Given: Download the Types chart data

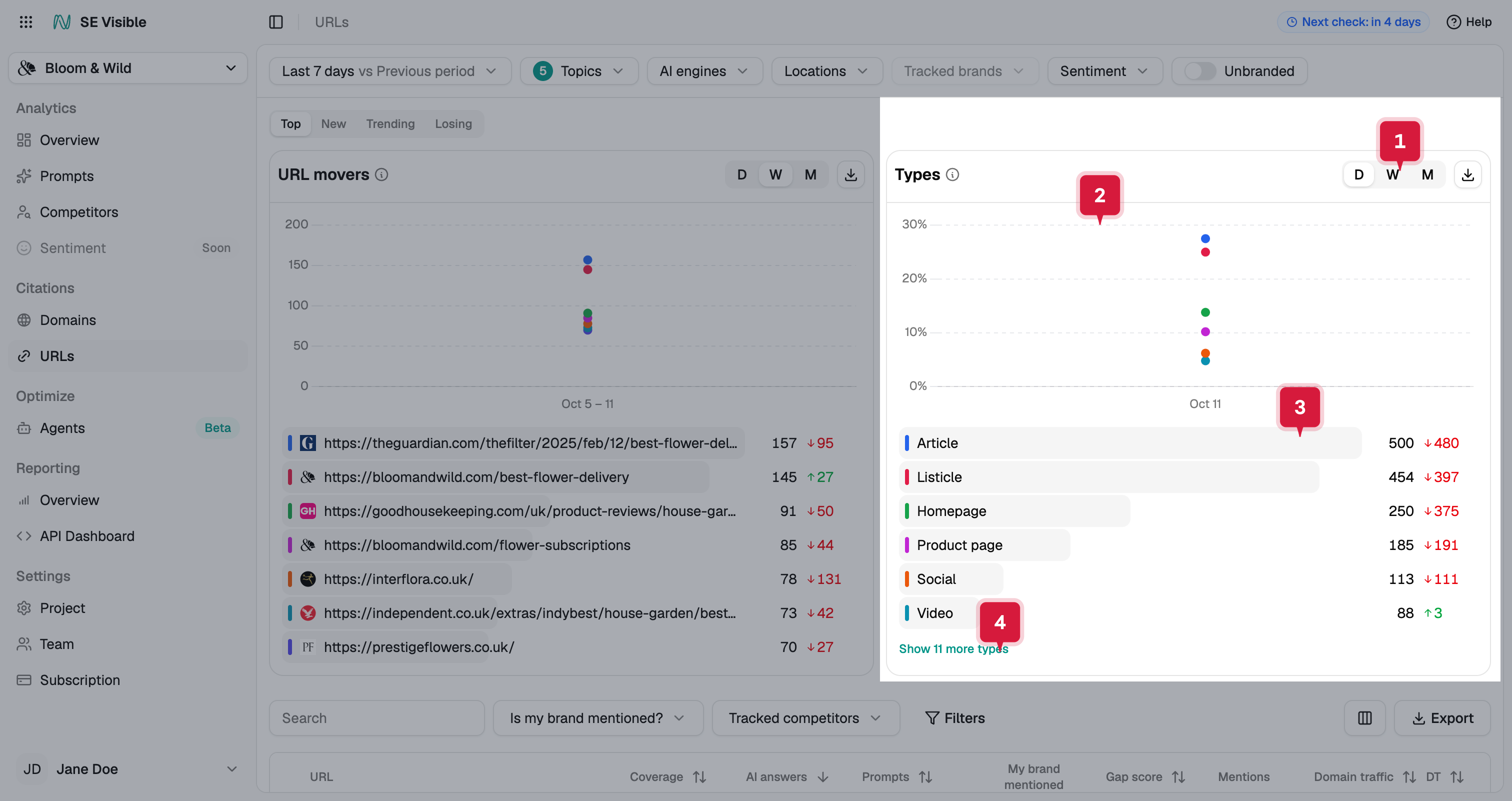Looking at the screenshot, I should tap(1467, 174).
